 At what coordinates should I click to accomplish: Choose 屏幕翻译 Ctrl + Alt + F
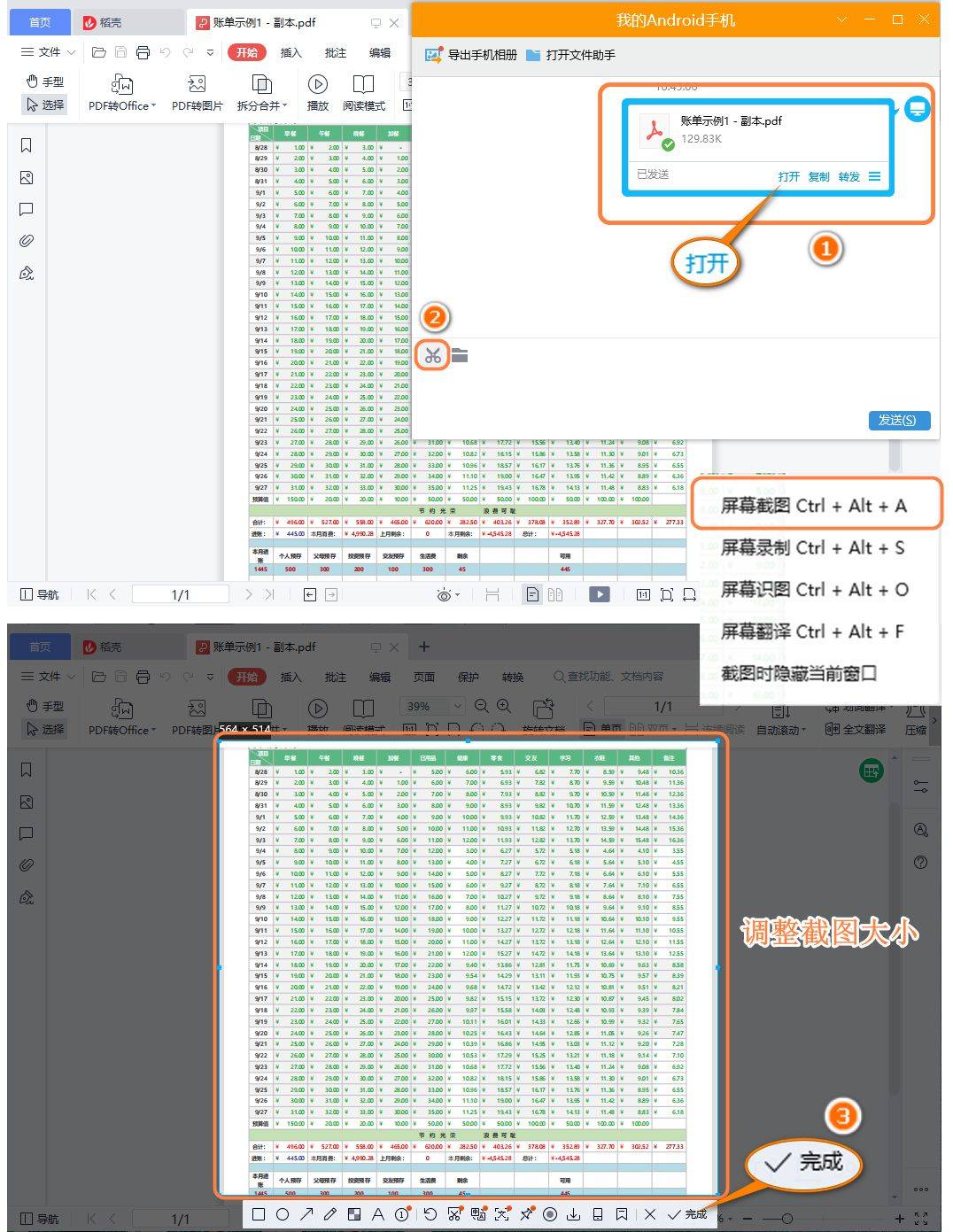tap(812, 631)
